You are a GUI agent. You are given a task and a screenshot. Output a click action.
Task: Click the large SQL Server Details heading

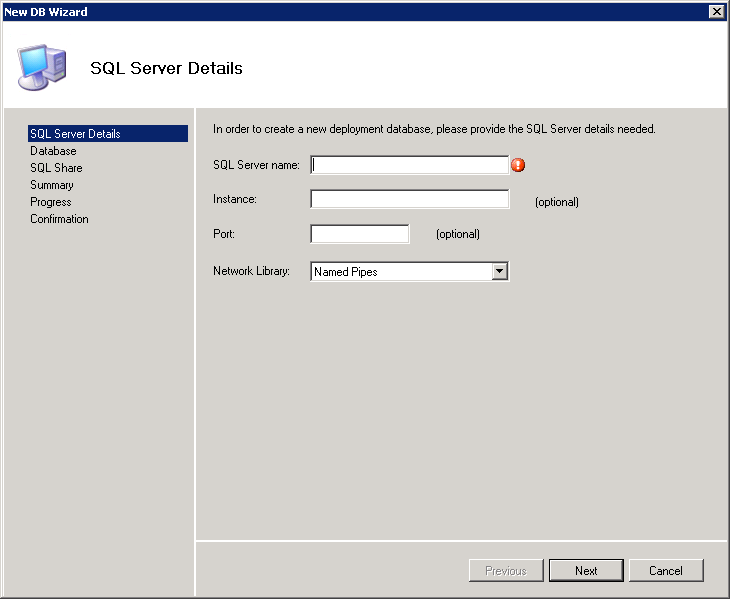coord(166,68)
